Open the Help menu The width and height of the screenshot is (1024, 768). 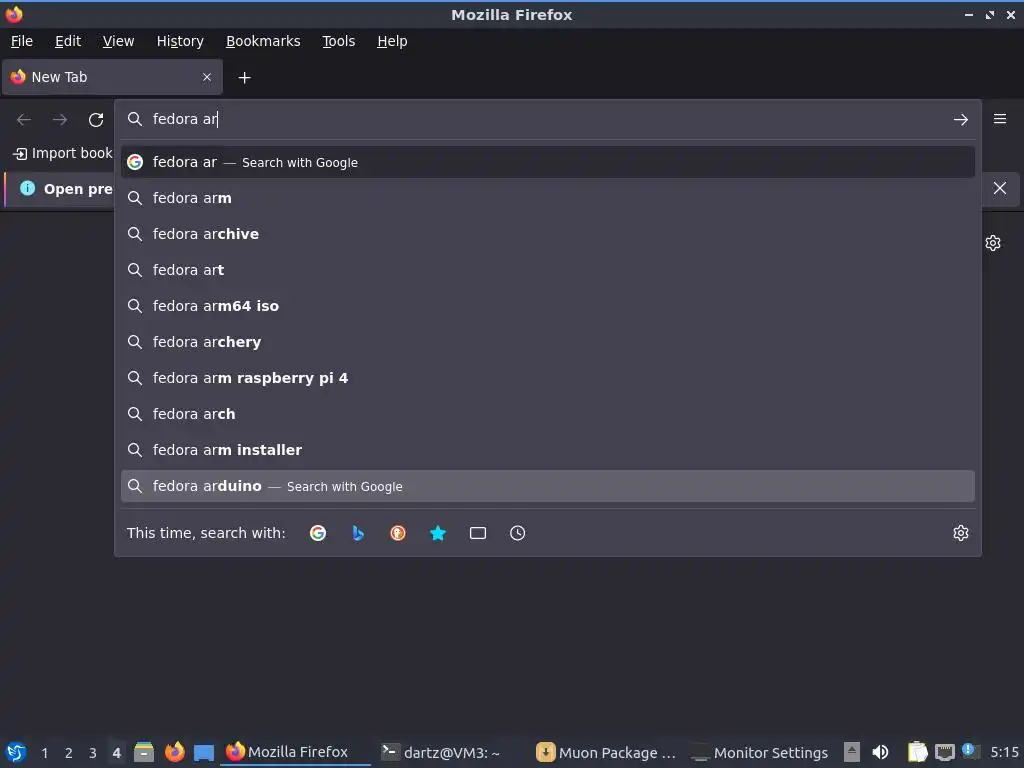tap(392, 41)
